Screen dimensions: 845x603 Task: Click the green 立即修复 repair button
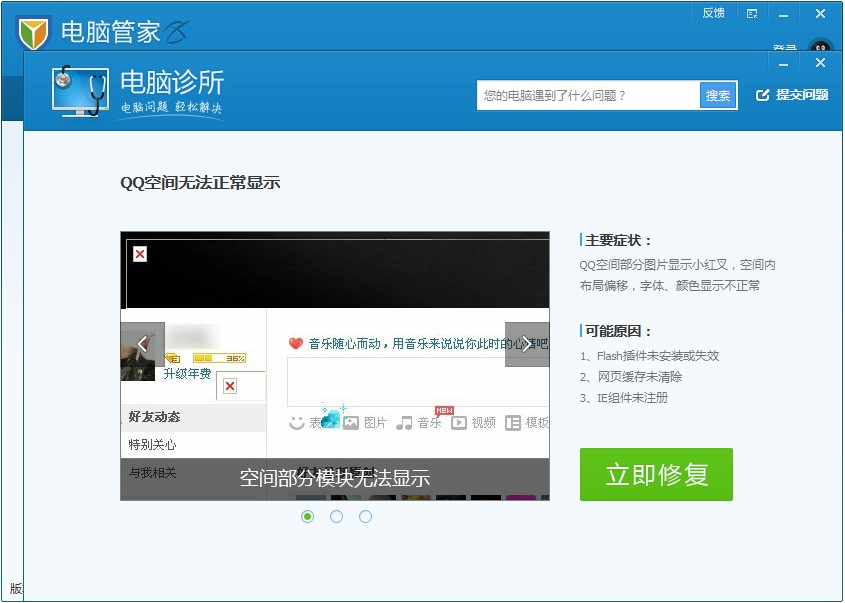(x=656, y=475)
